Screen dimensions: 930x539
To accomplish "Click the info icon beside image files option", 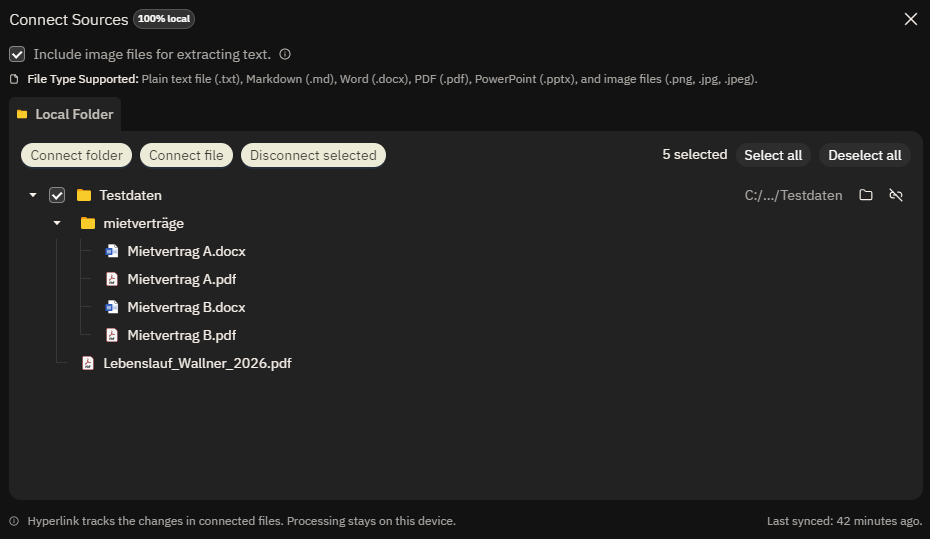I will 285,54.
